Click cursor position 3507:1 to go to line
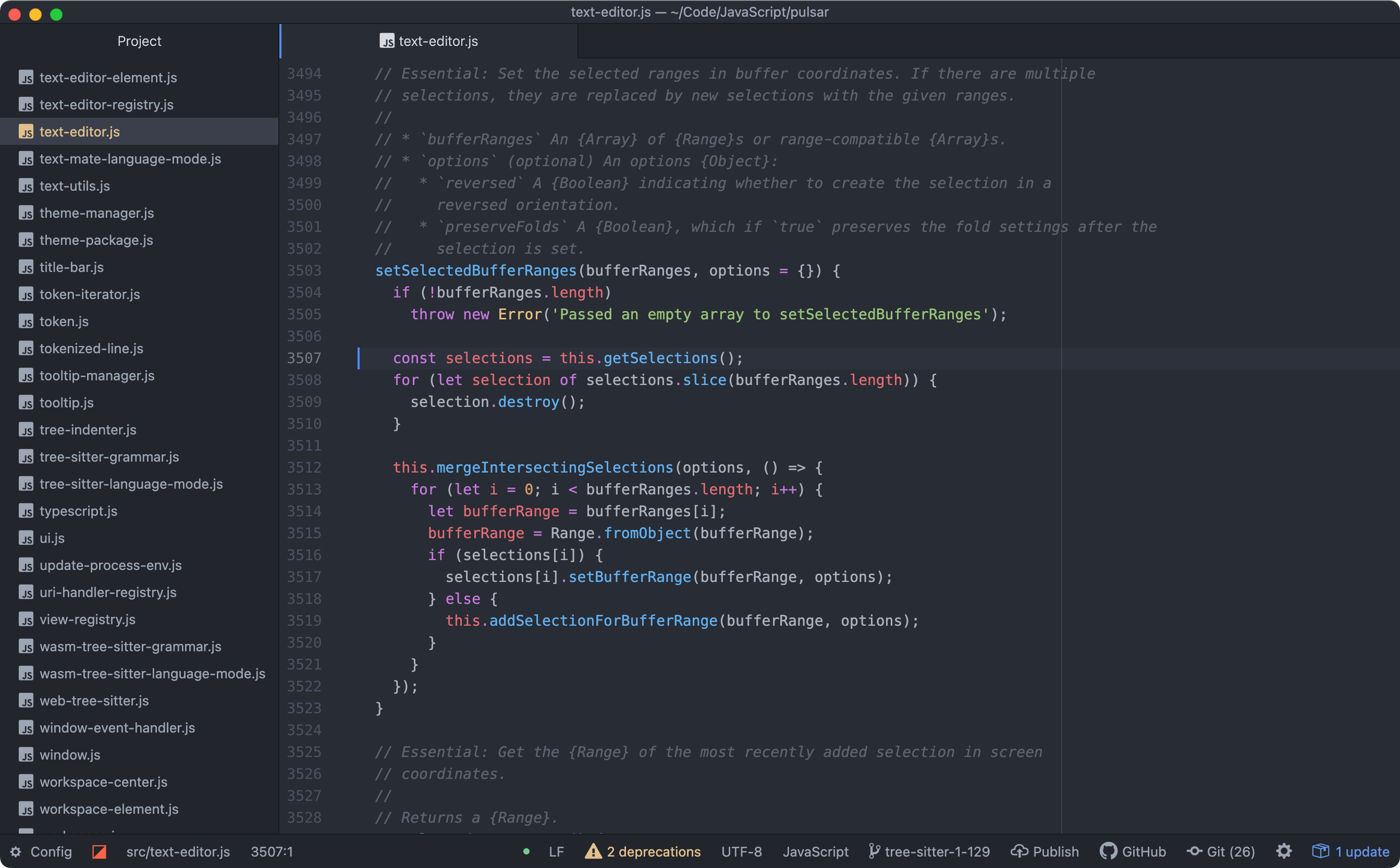1400x868 pixels. [272, 851]
